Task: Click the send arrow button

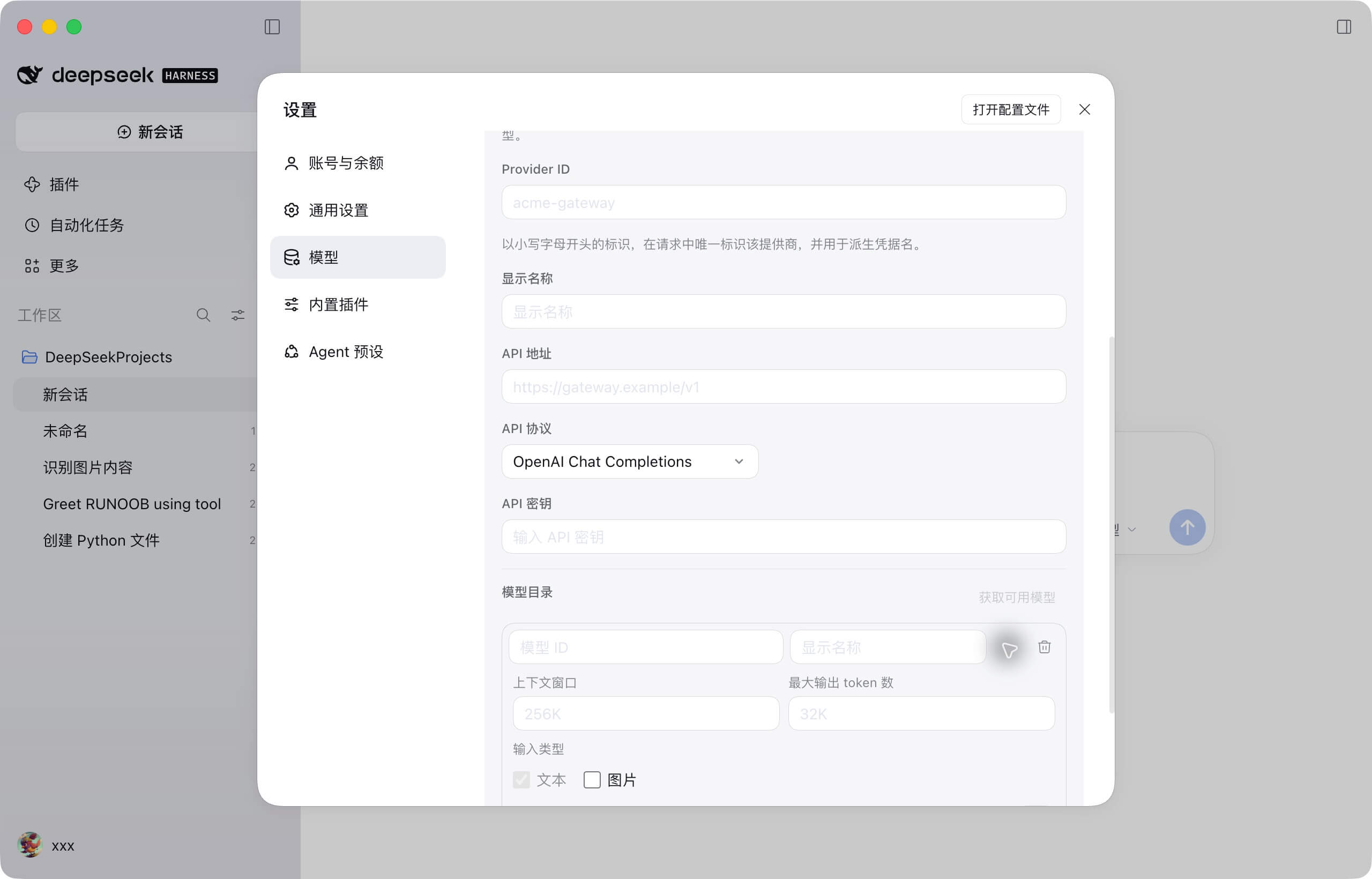Action: tap(1187, 527)
